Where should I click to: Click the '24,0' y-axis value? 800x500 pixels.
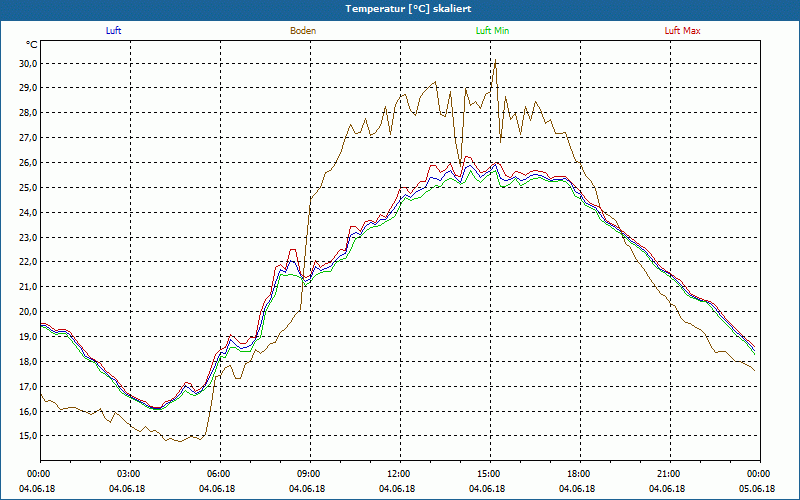click(x=28, y=212)
